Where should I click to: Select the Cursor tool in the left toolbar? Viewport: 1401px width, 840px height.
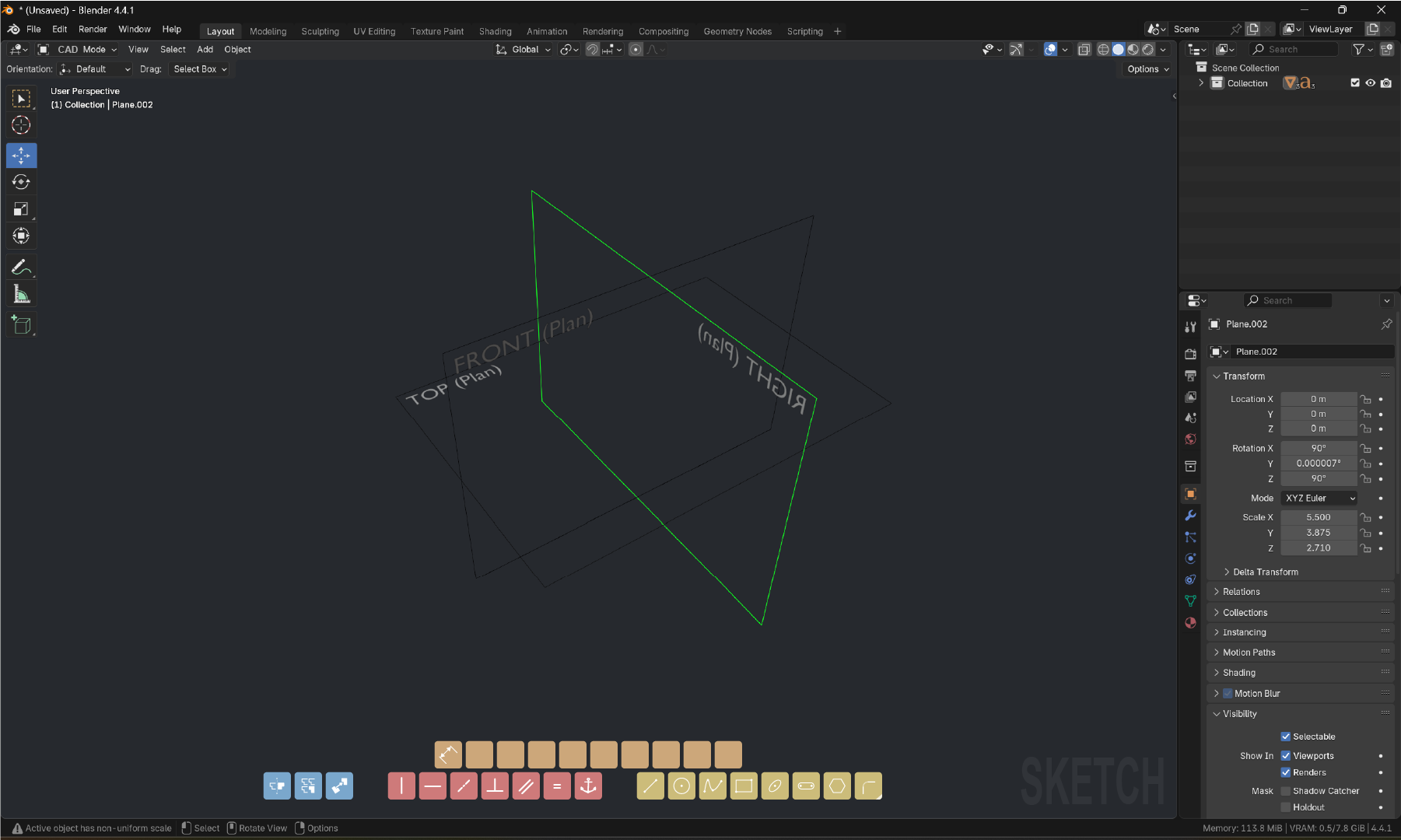(x=21, y=125)
